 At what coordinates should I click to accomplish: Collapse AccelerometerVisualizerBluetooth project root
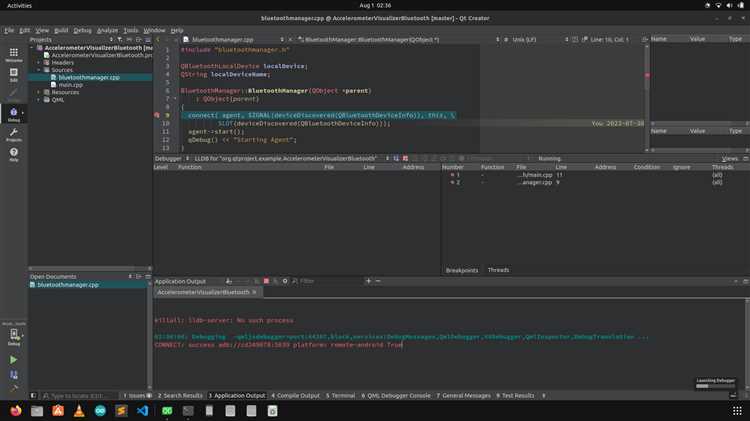pyautogui.click(x=32, y=48)
